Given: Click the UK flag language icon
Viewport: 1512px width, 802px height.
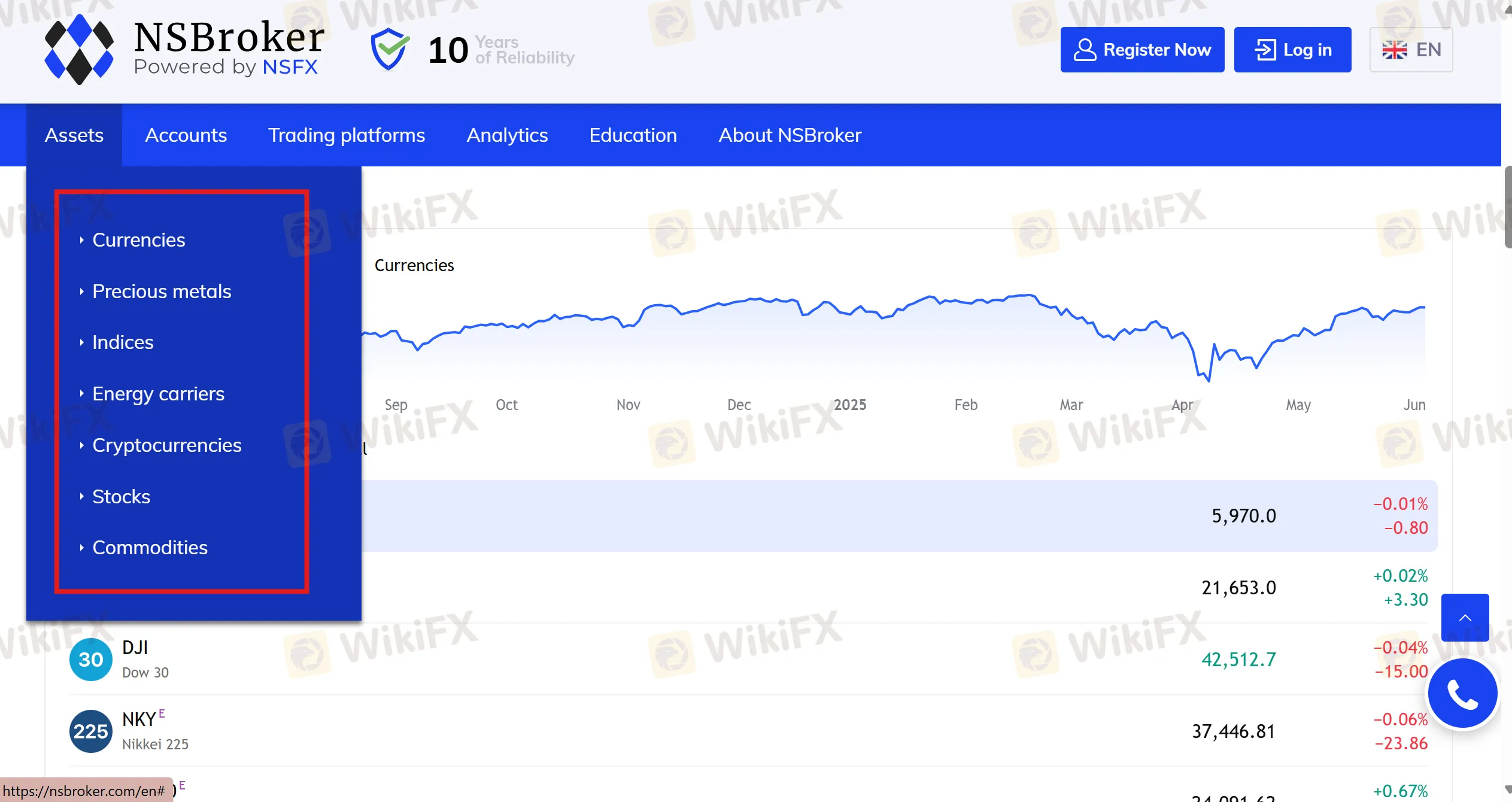Looking at the screenshot, I should 1394,50.
